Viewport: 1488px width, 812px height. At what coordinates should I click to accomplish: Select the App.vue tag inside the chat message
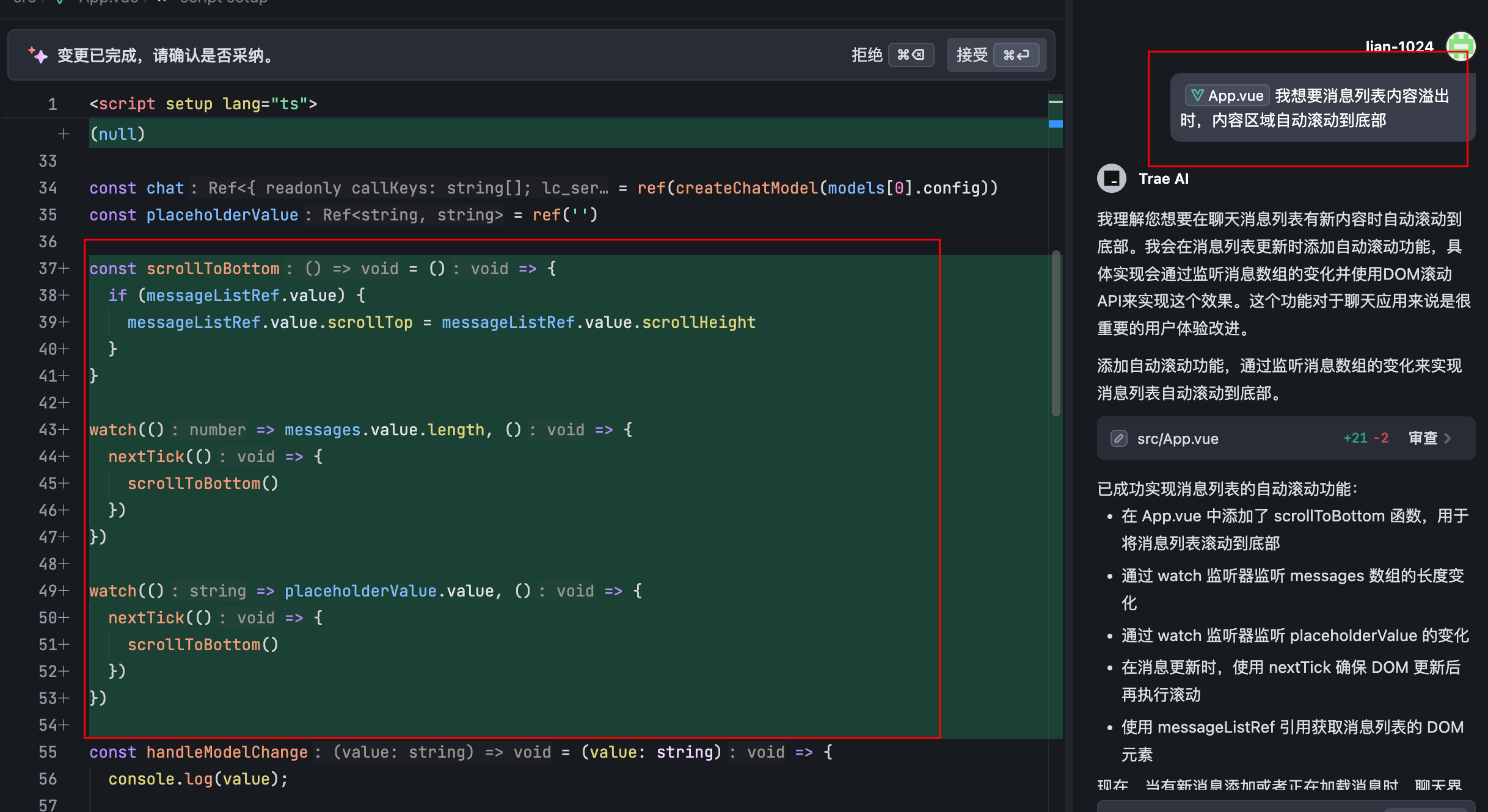(1226, 95)
